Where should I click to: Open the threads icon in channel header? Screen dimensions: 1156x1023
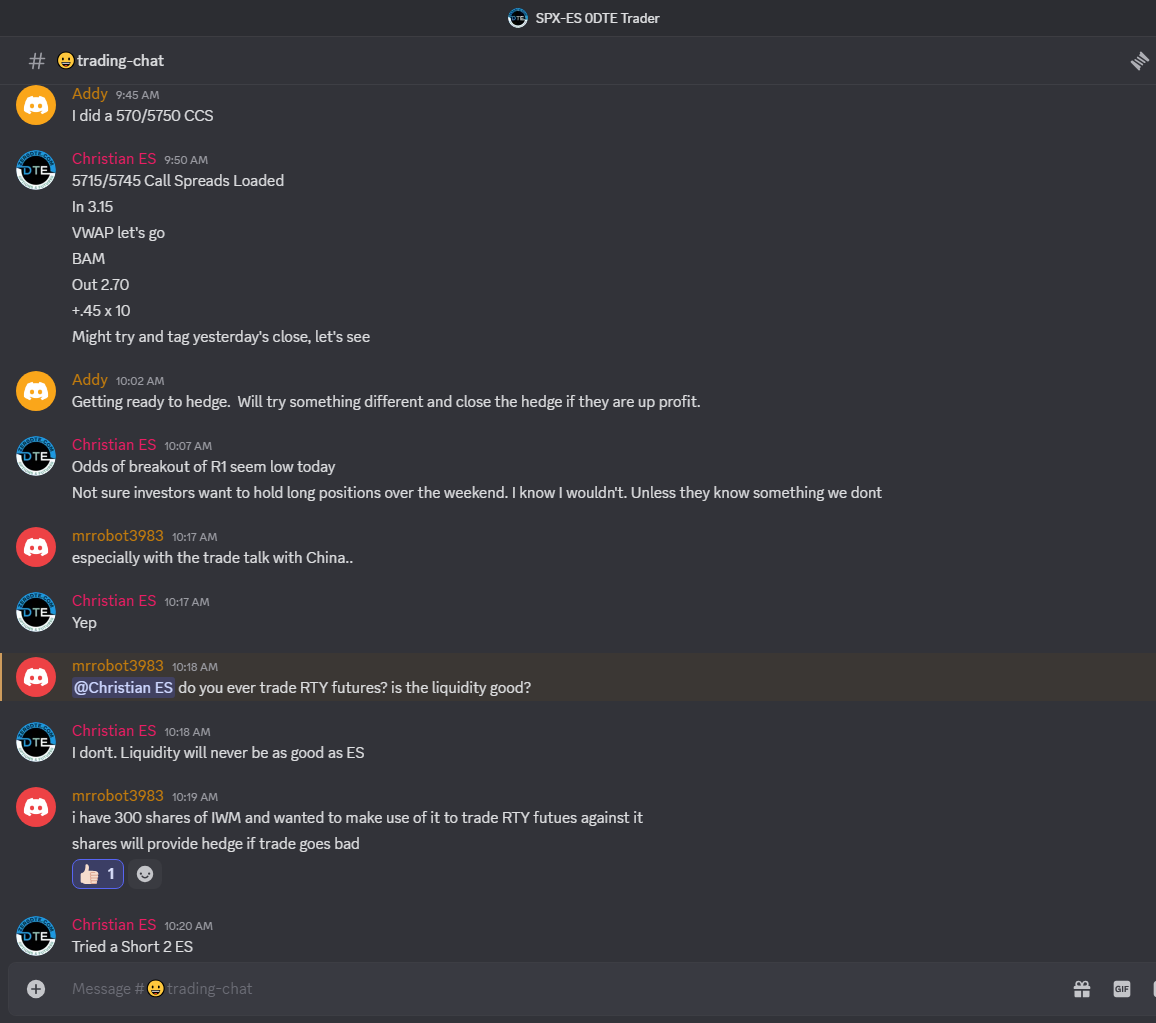(x=1140, y=60)
